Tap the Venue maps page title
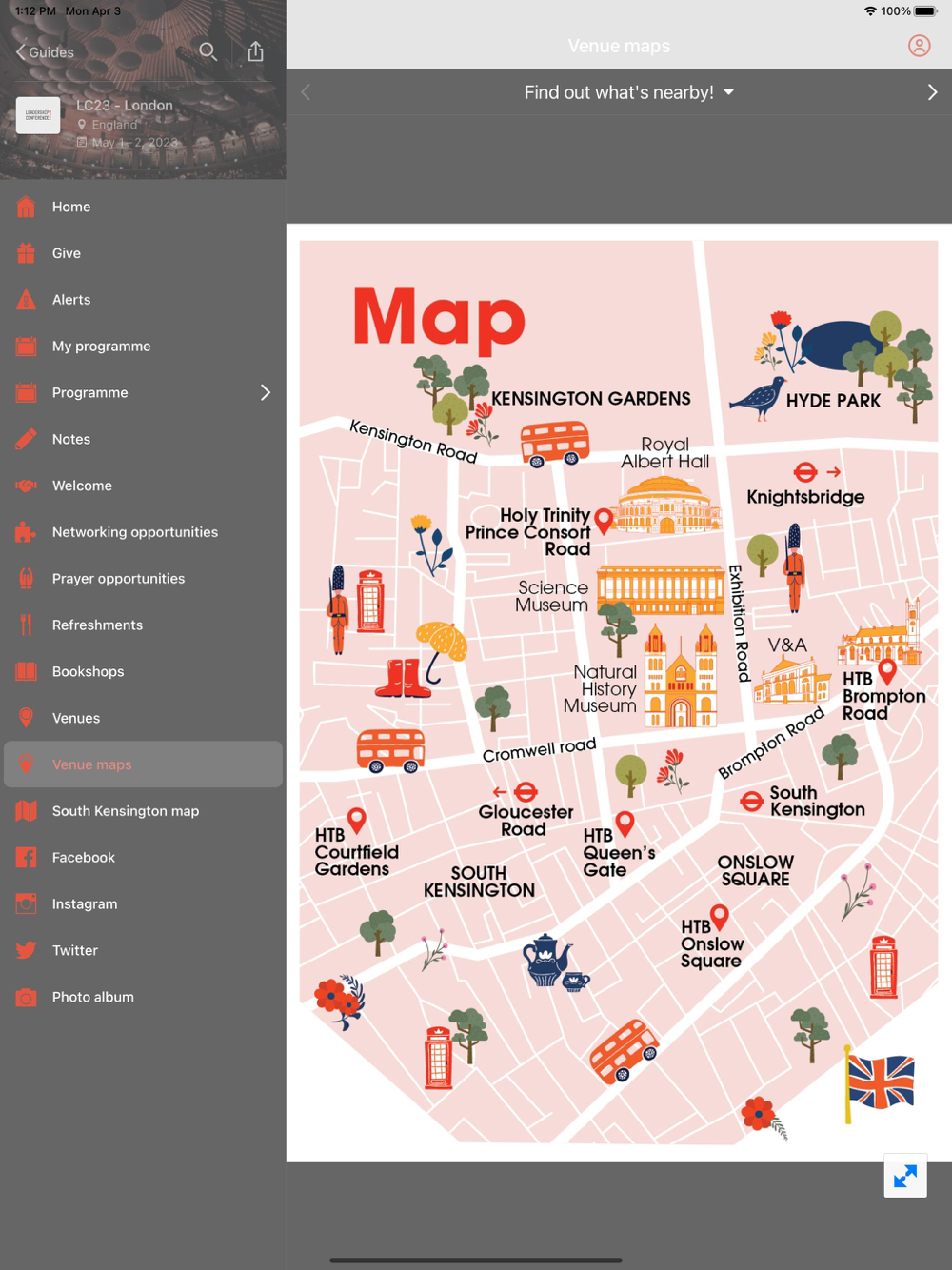 (619, 46)
